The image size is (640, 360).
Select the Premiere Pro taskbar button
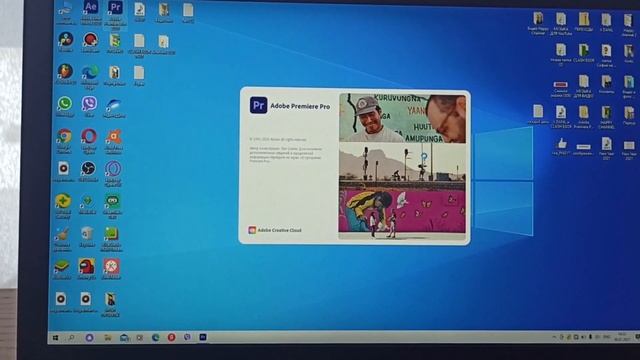point(203,337)
